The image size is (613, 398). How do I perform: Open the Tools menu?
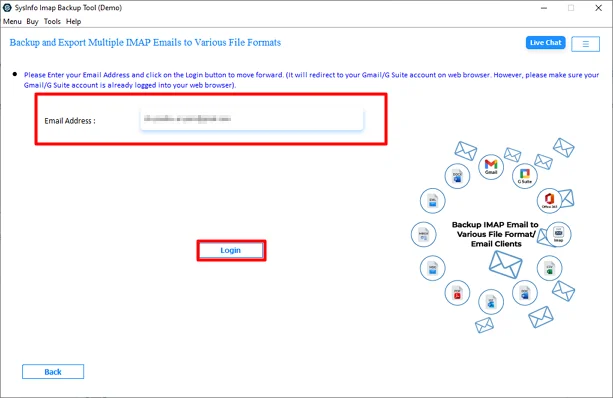click(x=52, y=22)
